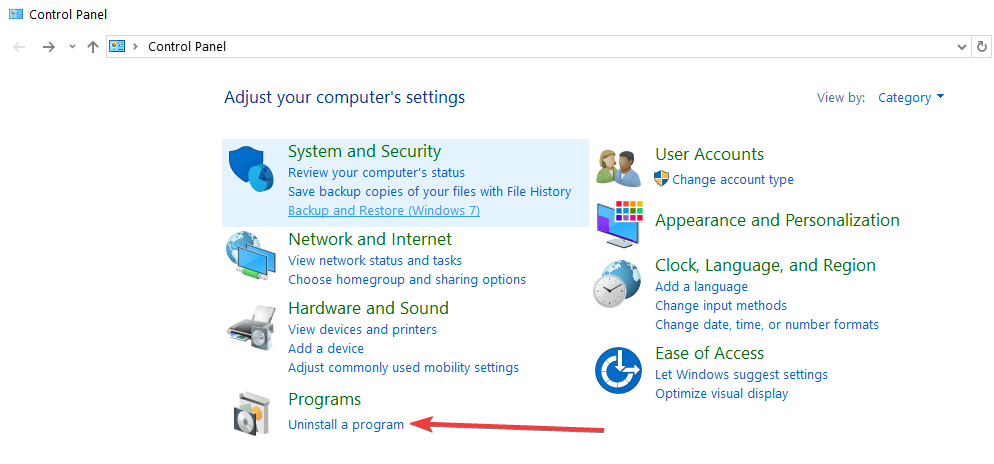994x464 pixels.
Task: Click the Forward navigation arrow
Action: [48, 47]
